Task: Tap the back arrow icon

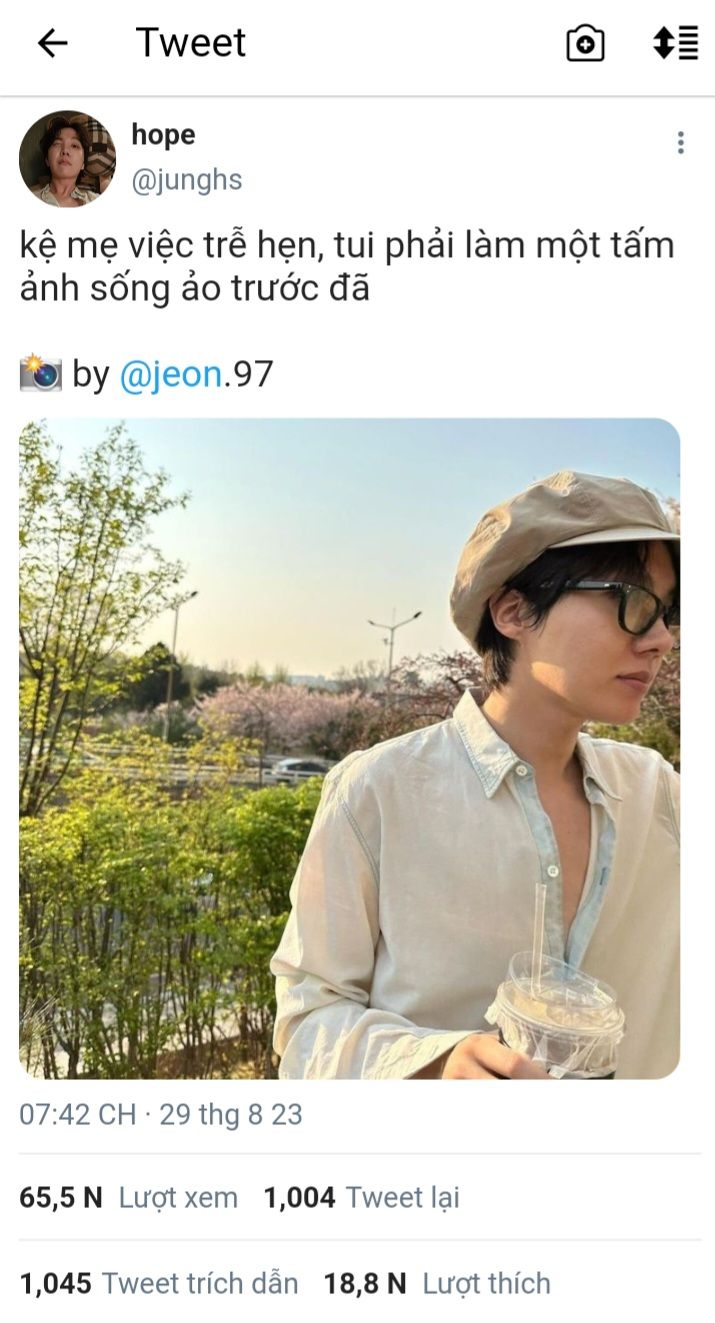Action: tap(52, 43)
